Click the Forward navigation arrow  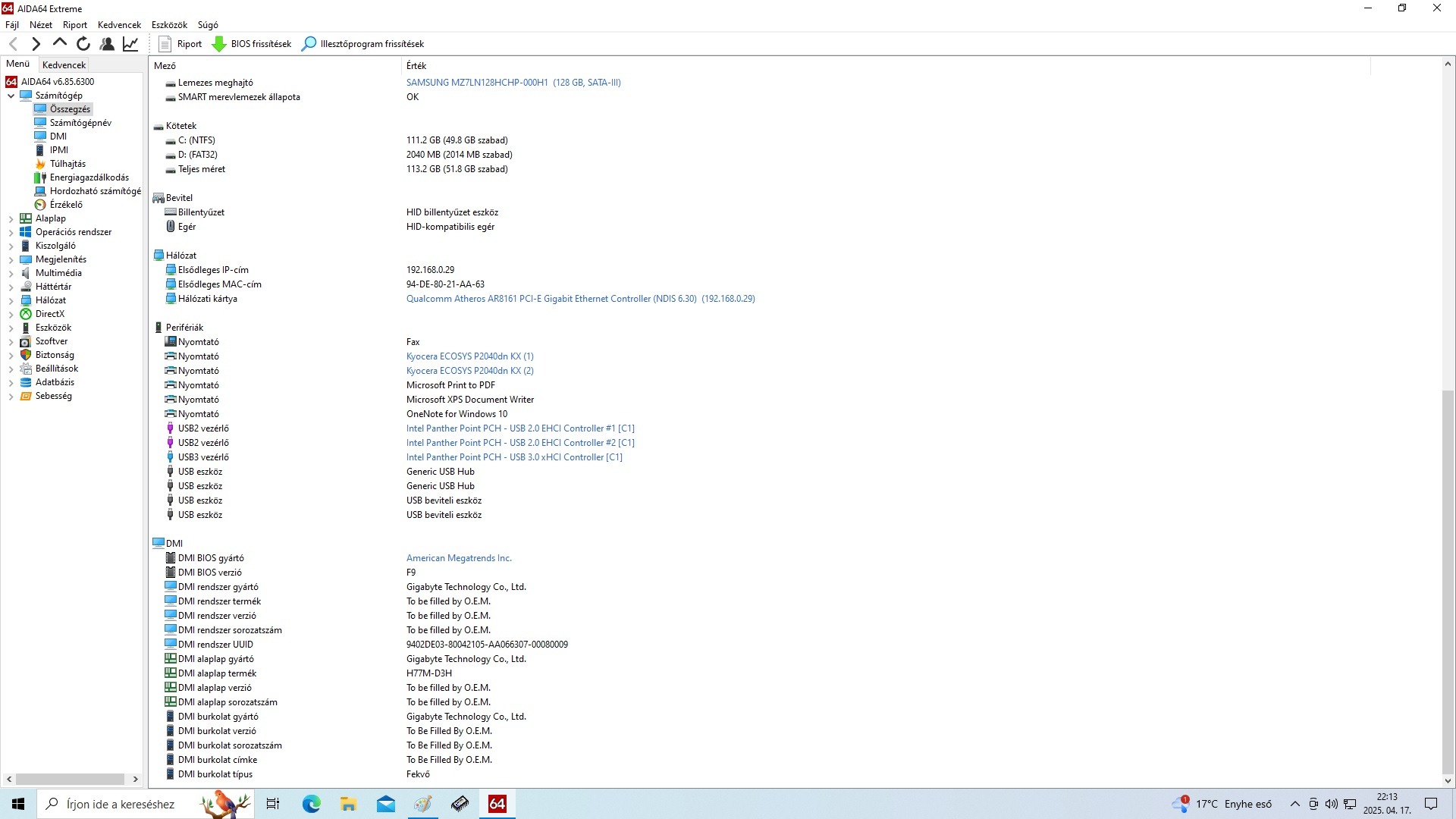36,44
